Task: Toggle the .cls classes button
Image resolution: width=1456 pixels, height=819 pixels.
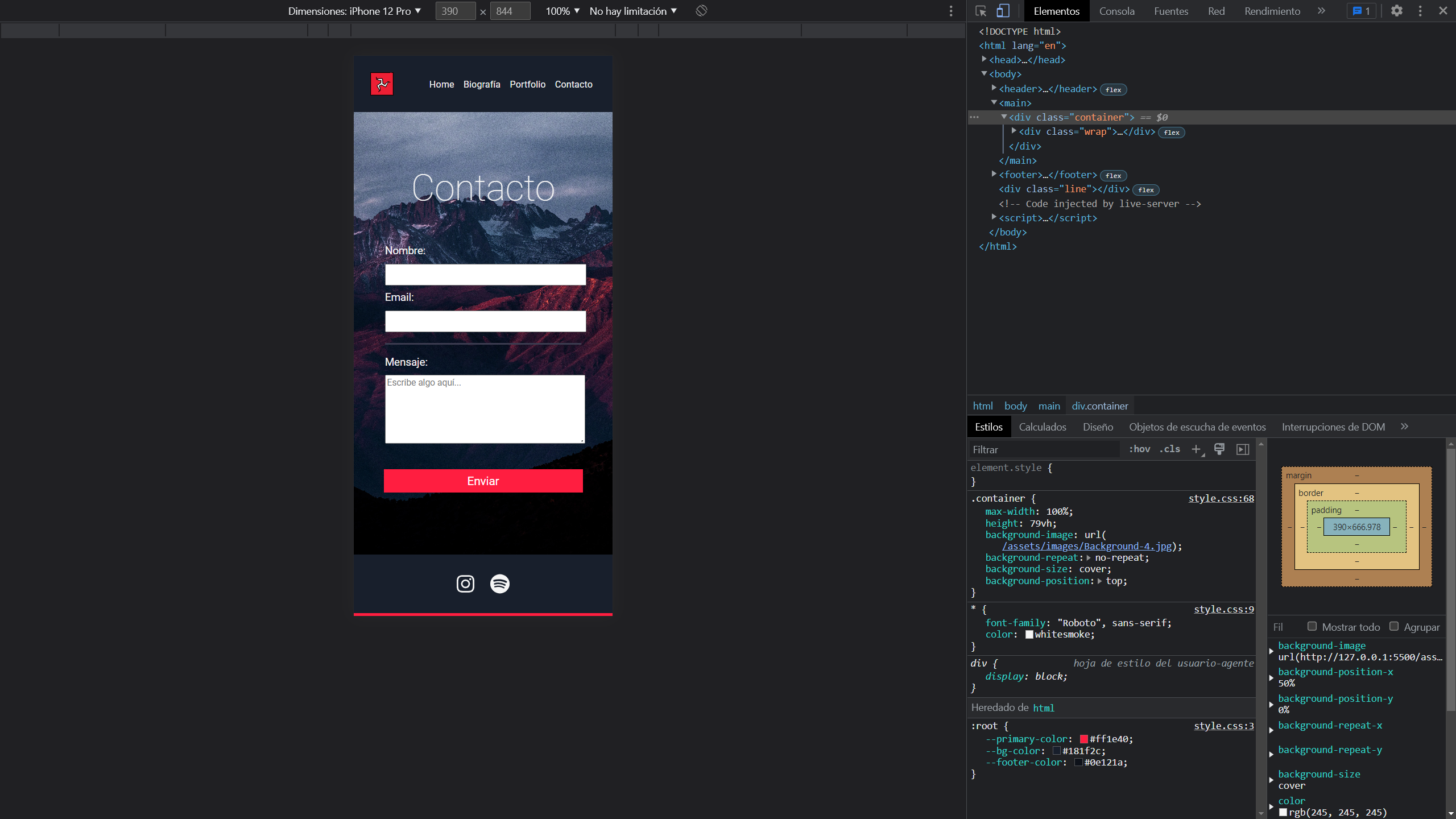Action: (x=1169, y=449)
